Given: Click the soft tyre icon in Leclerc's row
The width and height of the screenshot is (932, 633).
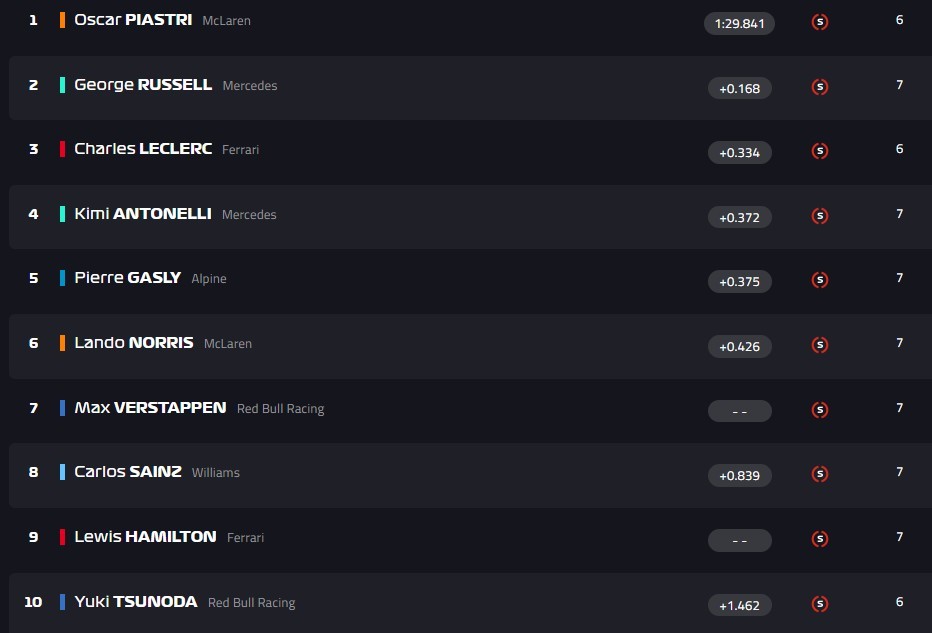Looking at the screenshot, I should point(820,151).
